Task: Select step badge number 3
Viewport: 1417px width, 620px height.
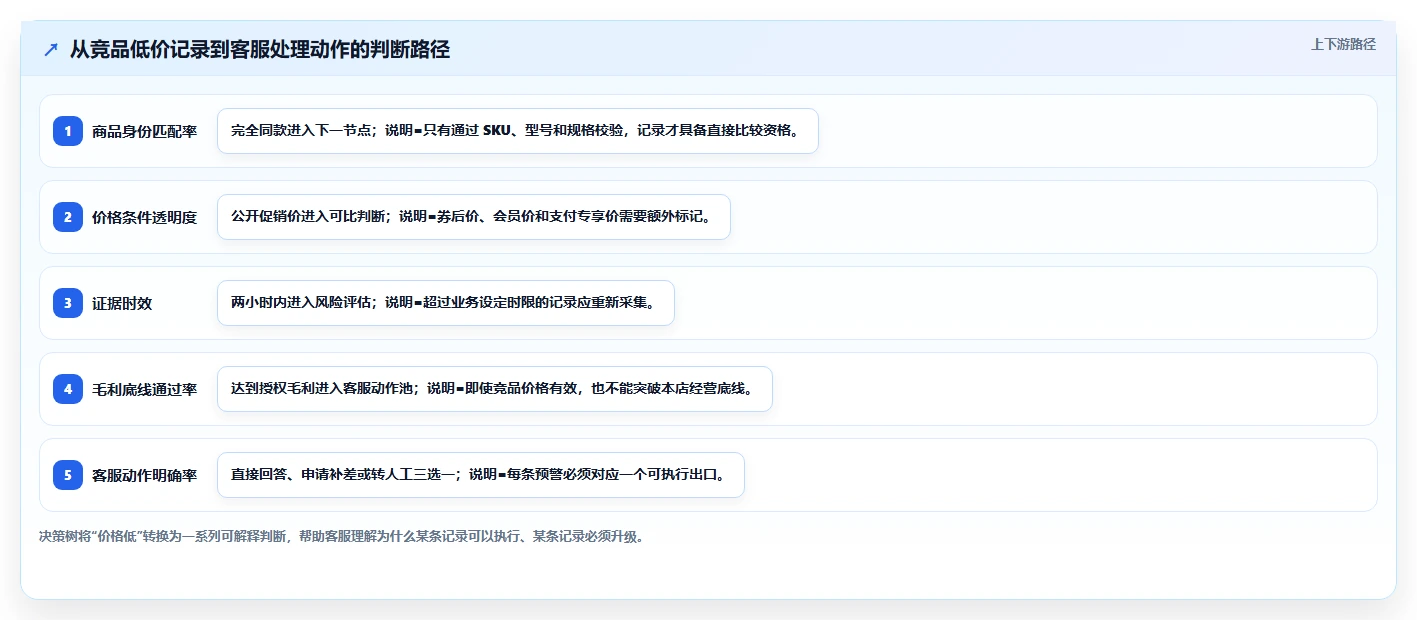Action: 68,302
